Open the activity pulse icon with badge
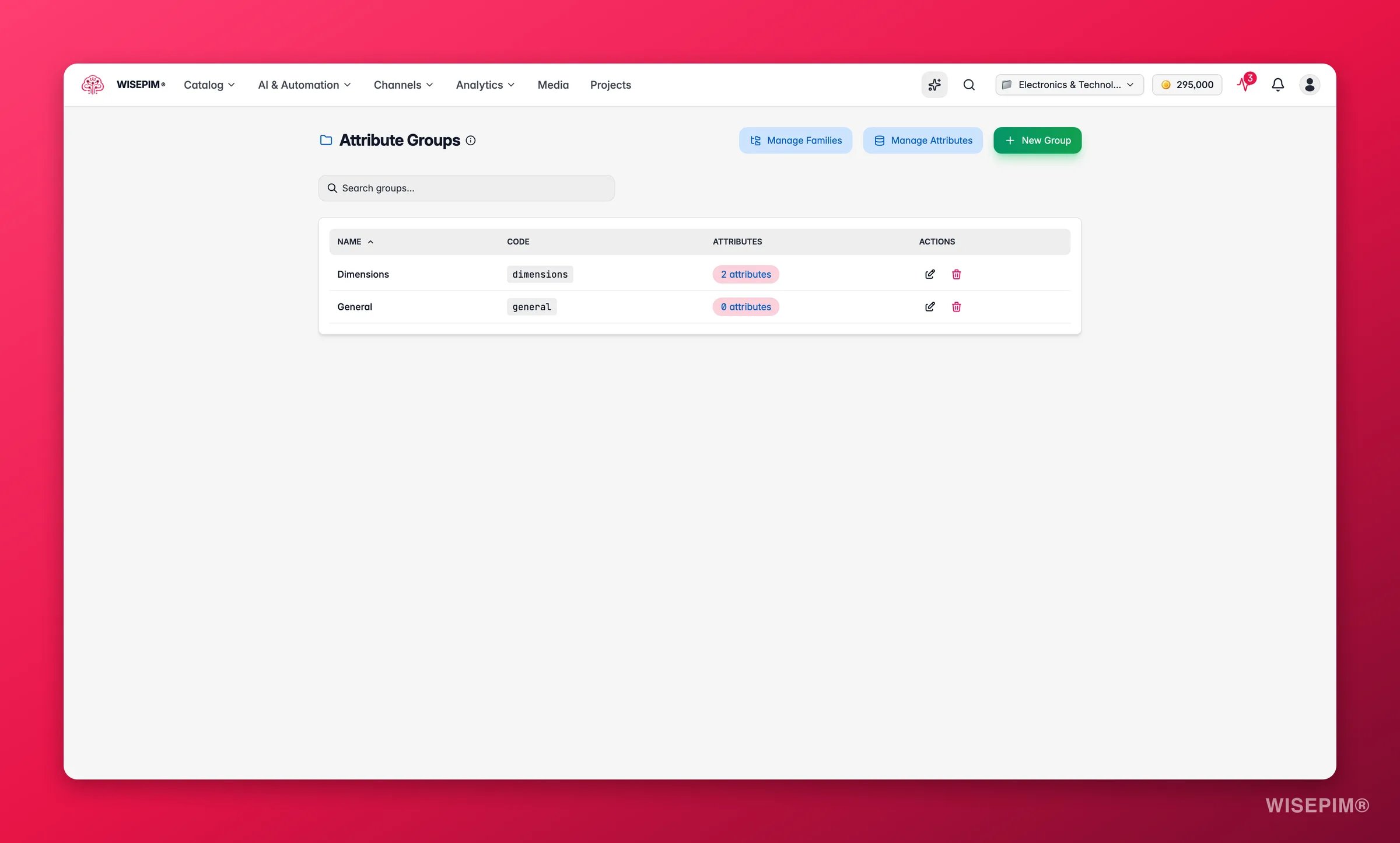 coord(1245,83)
